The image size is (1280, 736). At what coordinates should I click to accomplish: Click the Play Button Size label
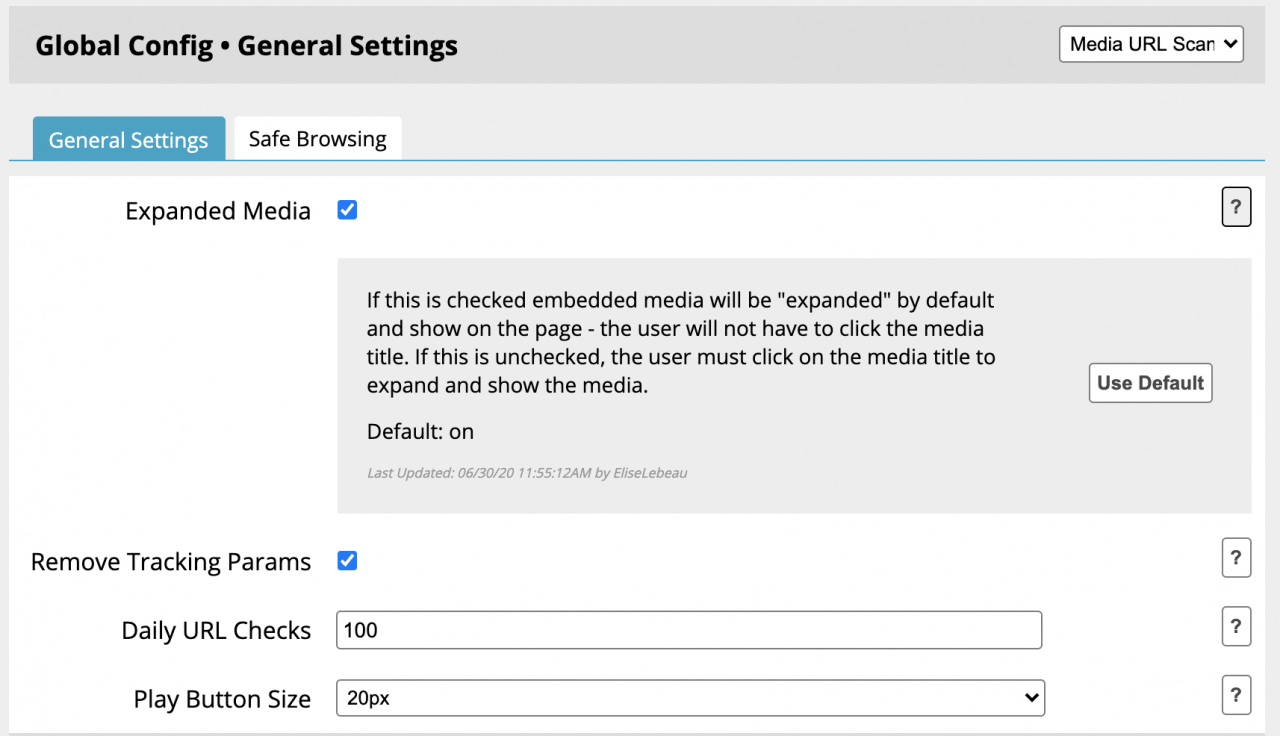click(222, 699)
